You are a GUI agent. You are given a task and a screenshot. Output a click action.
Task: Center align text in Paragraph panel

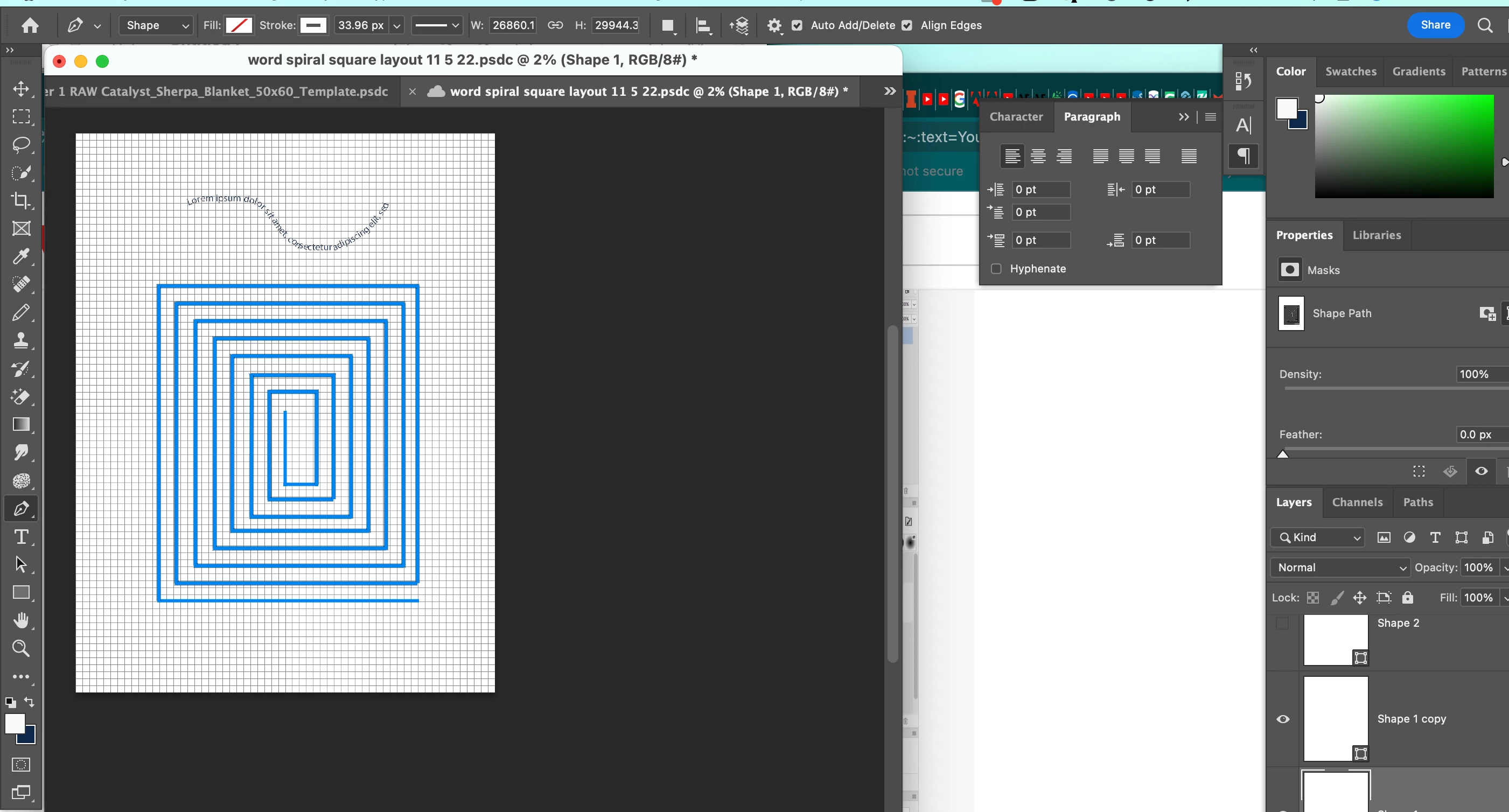click(1038, 157)
